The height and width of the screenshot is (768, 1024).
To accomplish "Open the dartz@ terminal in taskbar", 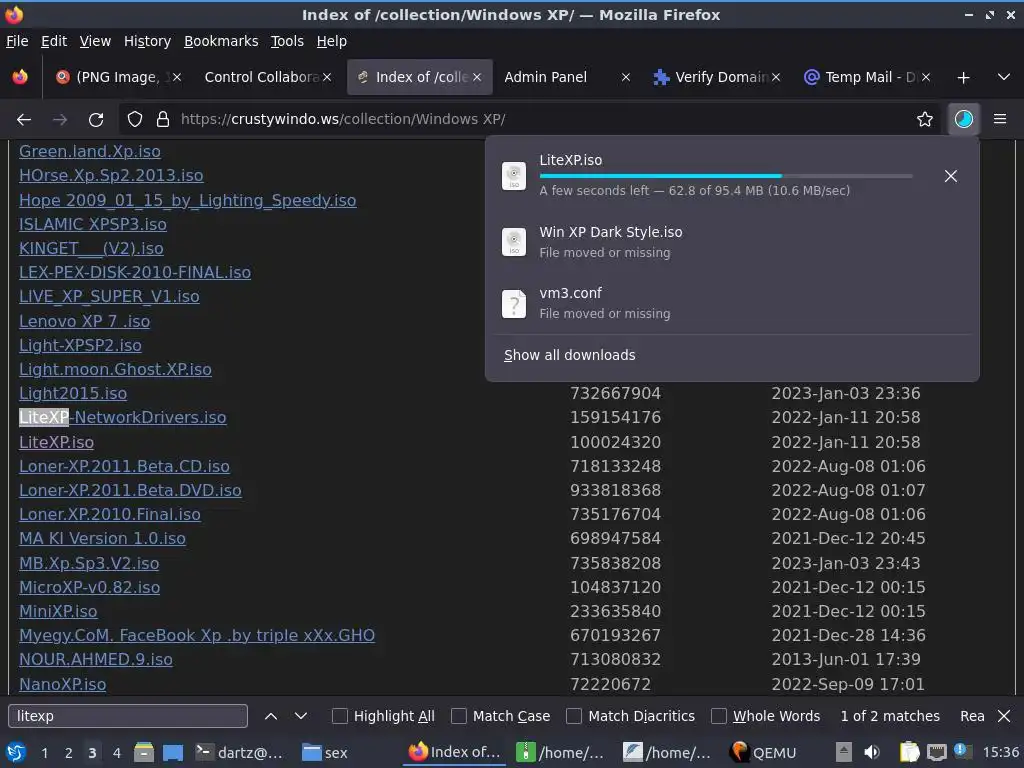I will (x=240, y=753).
